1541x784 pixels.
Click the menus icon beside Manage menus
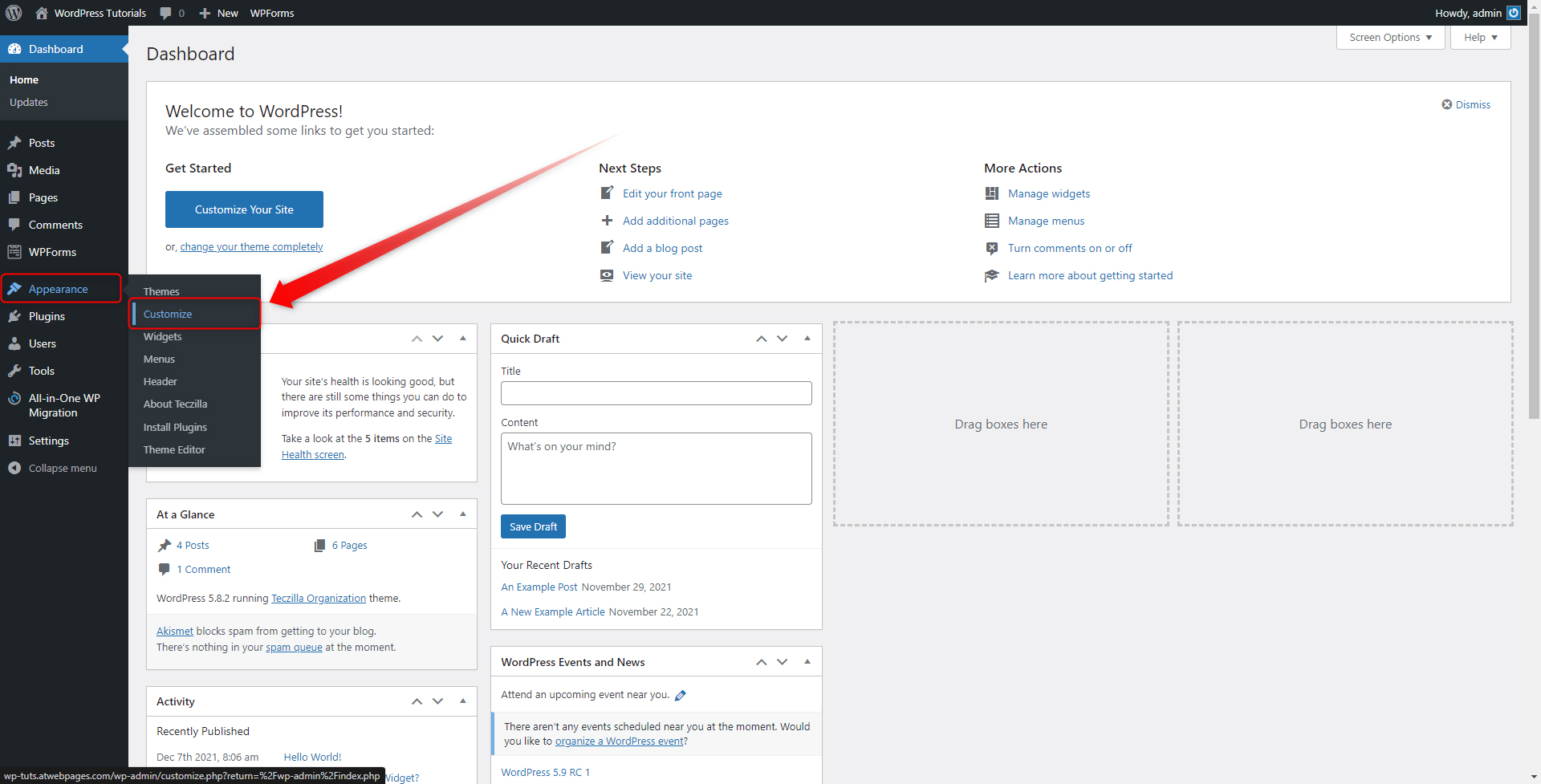tap(992, 221)
